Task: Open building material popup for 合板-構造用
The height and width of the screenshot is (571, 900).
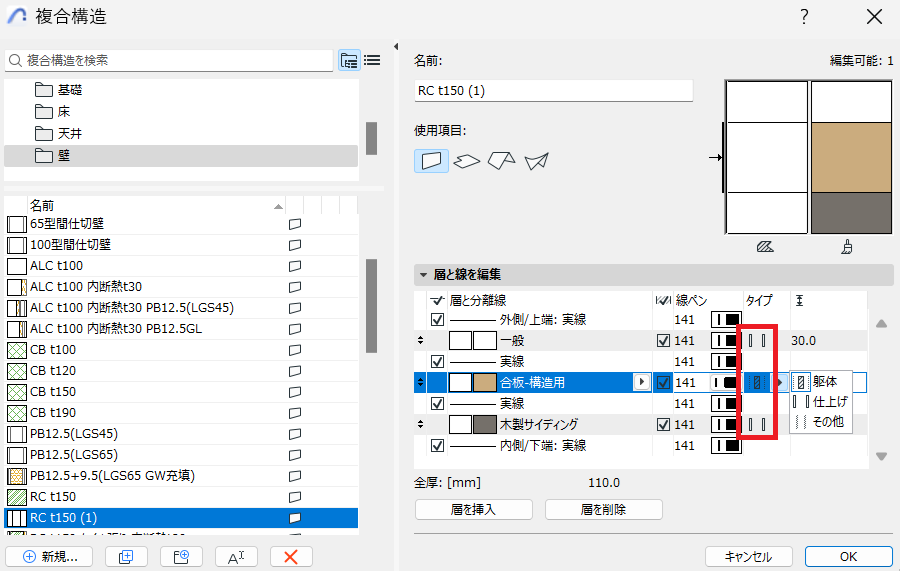Action: 641,382
